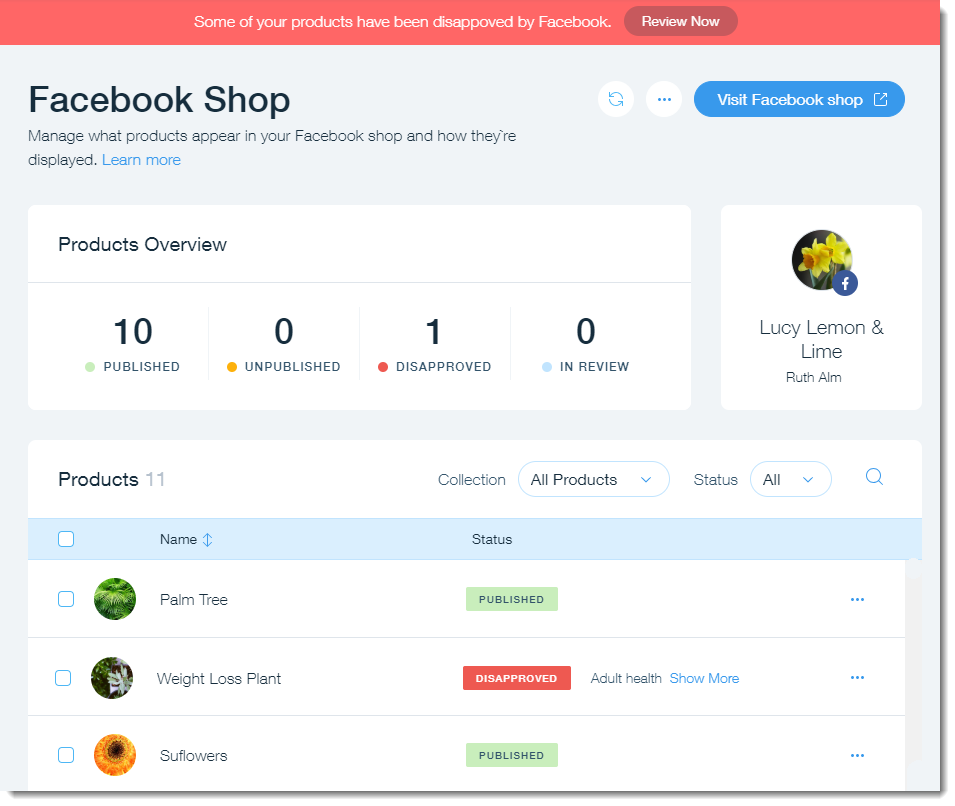Select the Weight Loss Plant checkbox
The image size is (955, 806).
click(x=63, y=678)
